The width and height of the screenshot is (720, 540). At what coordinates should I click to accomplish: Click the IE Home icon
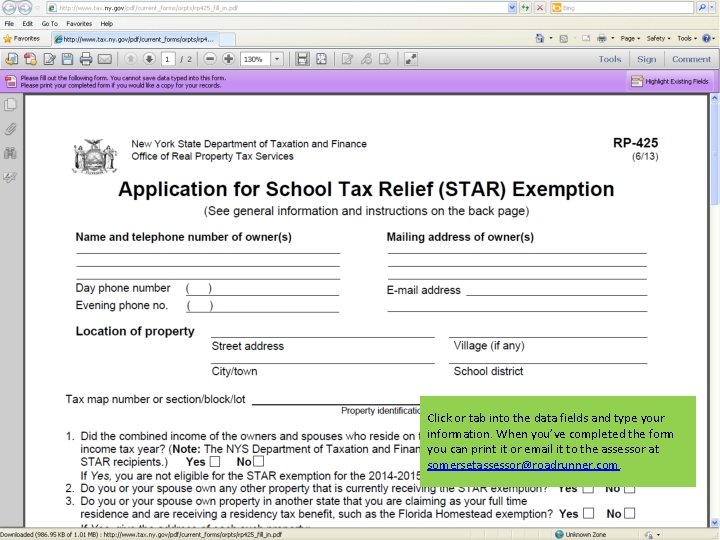540,39
